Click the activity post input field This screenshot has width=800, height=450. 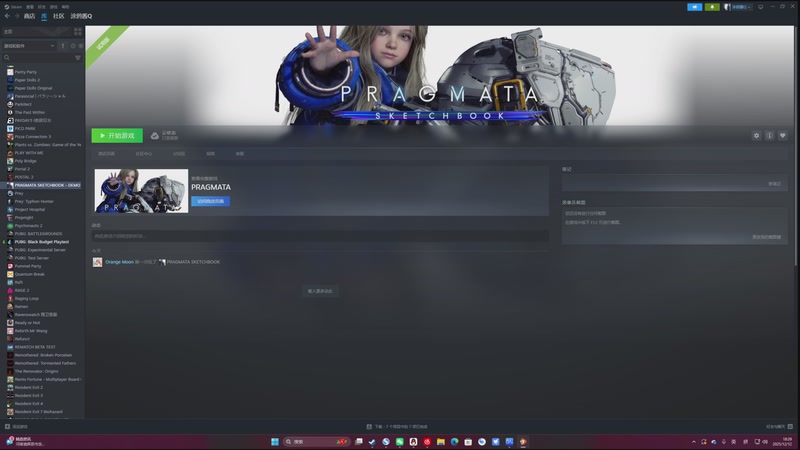tap(320, 236)
